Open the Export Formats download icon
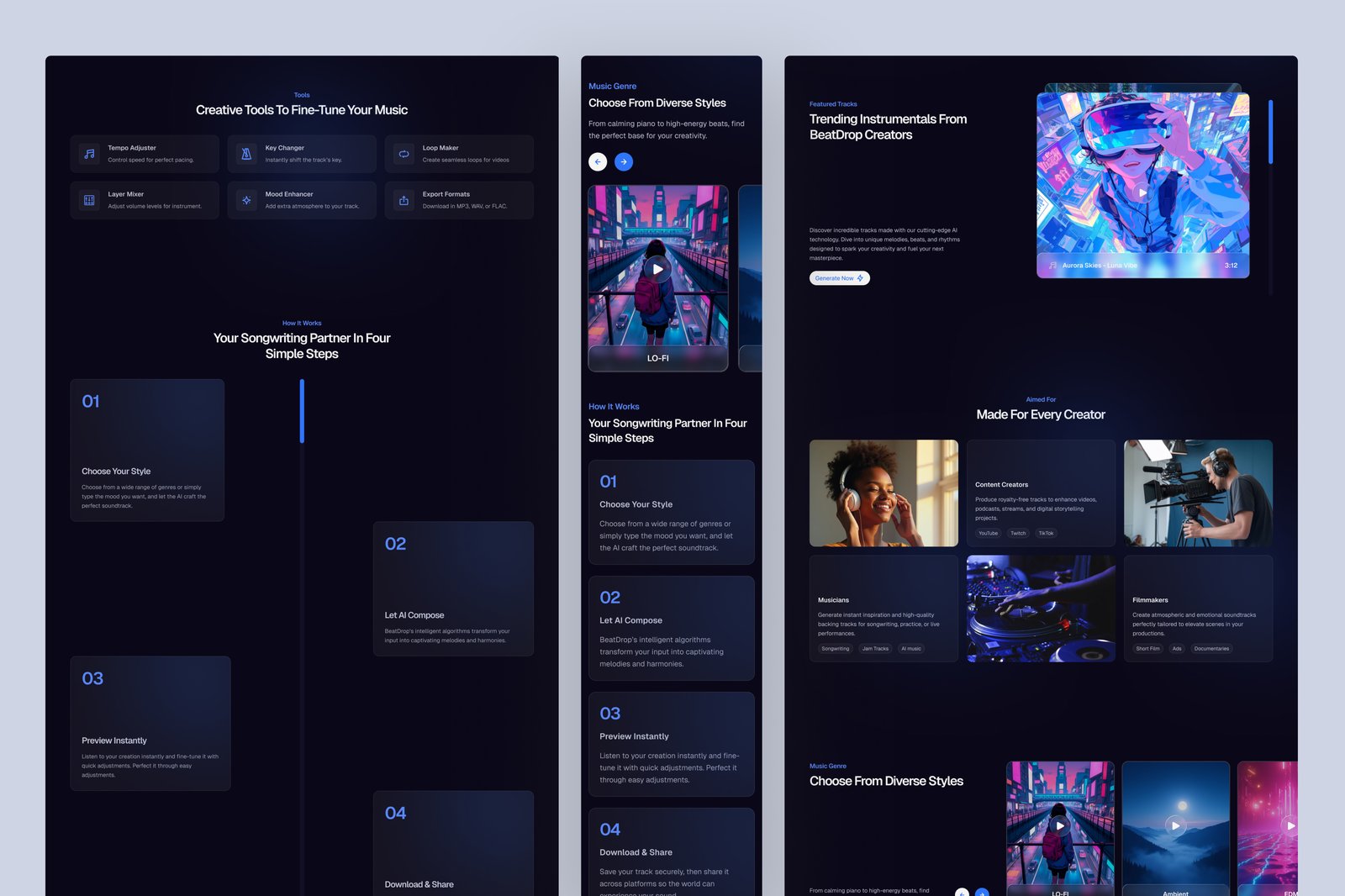1345x896 pixels. 403,199
